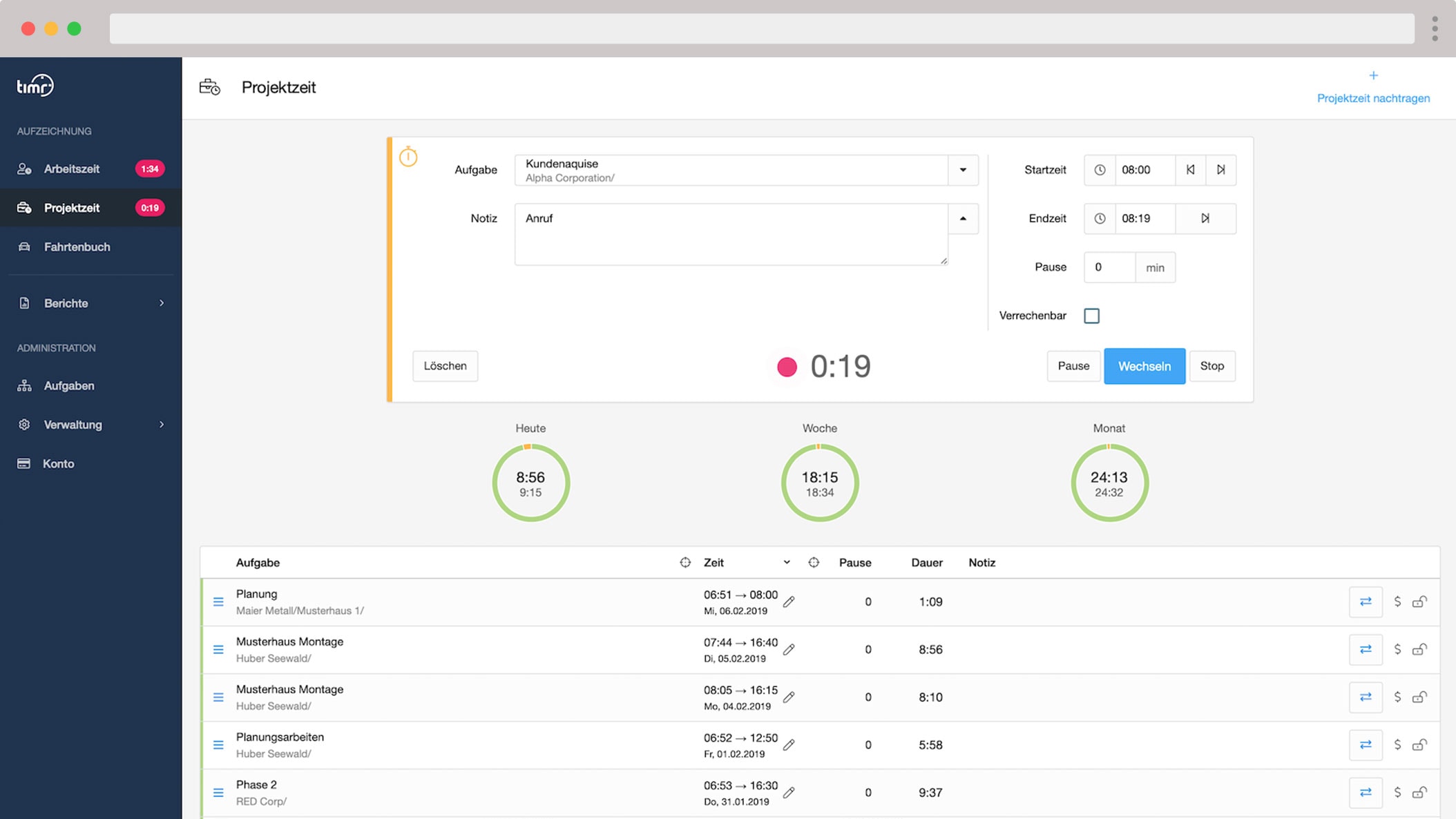This screenshot has width=1456, height=819.
Task: Click the dollar billable icon in Planungsarbeiten row
Action: pyautogui.click(x=1397, y=744)
